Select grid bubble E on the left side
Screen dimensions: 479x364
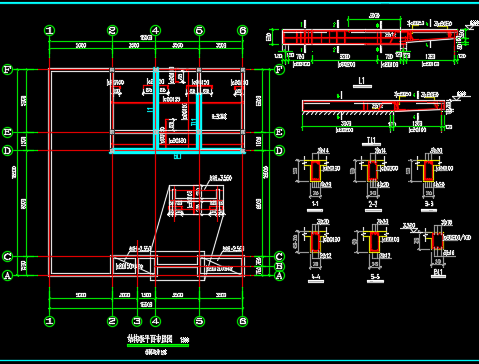[7, 132]
